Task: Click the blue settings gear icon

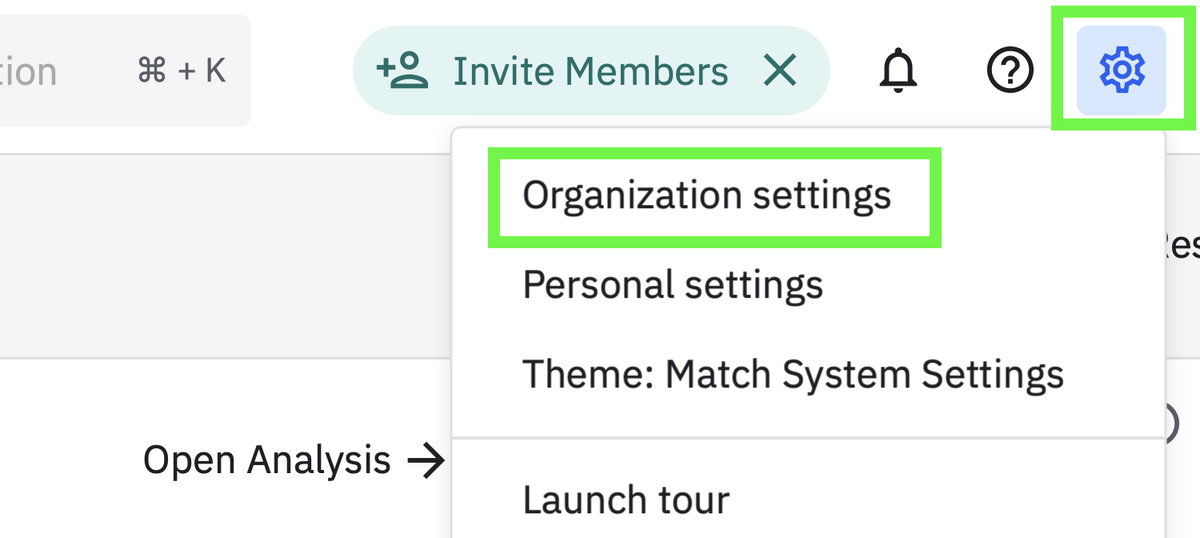Action: point(1121,70)
